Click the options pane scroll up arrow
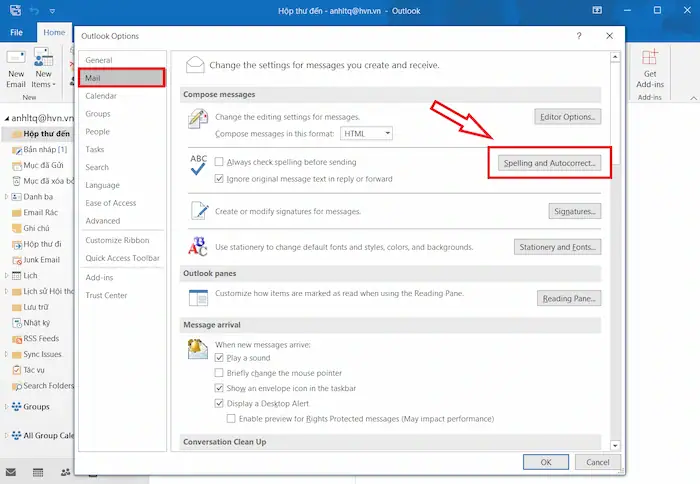This screenshot has width=700, height=484. point(615,57)
